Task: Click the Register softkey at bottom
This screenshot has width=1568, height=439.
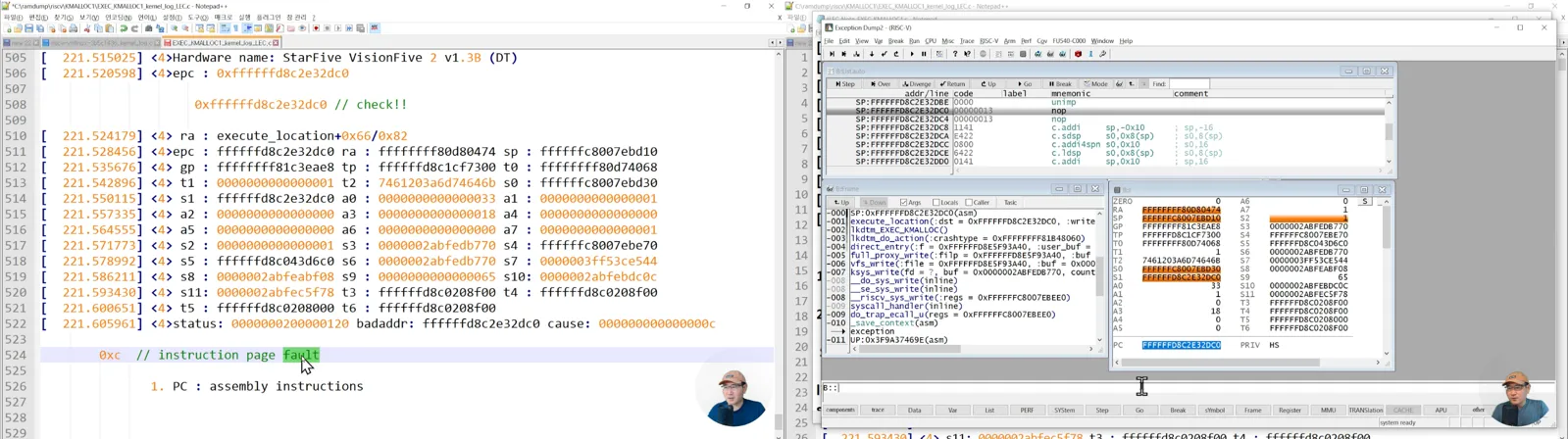Action: (1290, 411)
